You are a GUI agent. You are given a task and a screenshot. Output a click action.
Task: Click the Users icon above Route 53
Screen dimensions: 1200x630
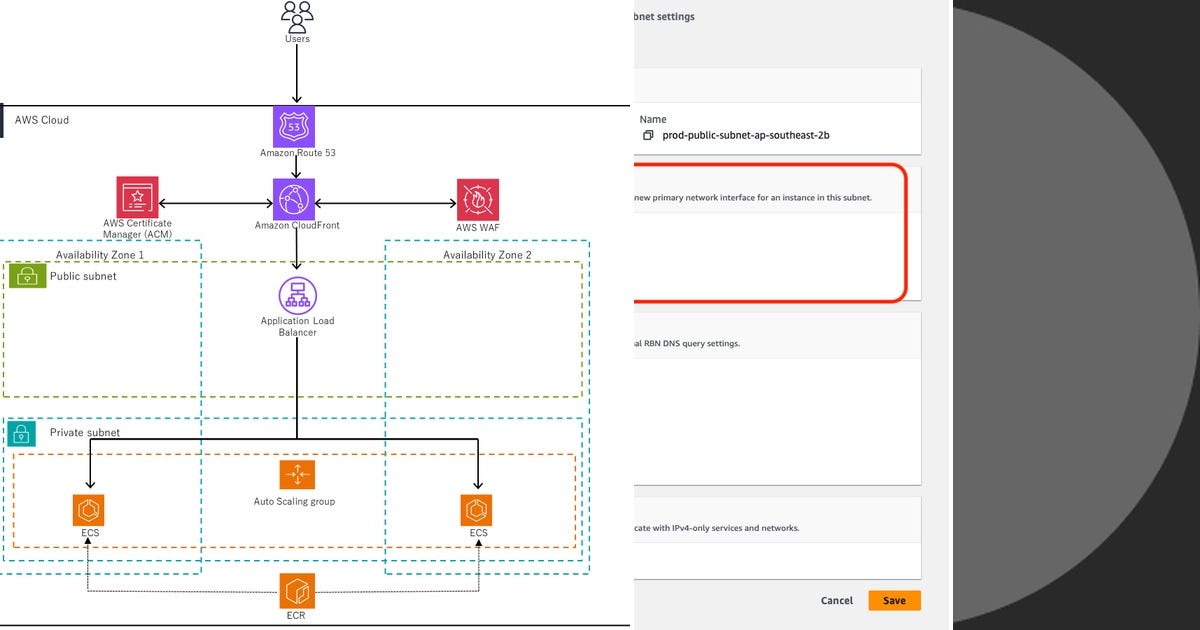pyautogui.click(x=296, y=15)
